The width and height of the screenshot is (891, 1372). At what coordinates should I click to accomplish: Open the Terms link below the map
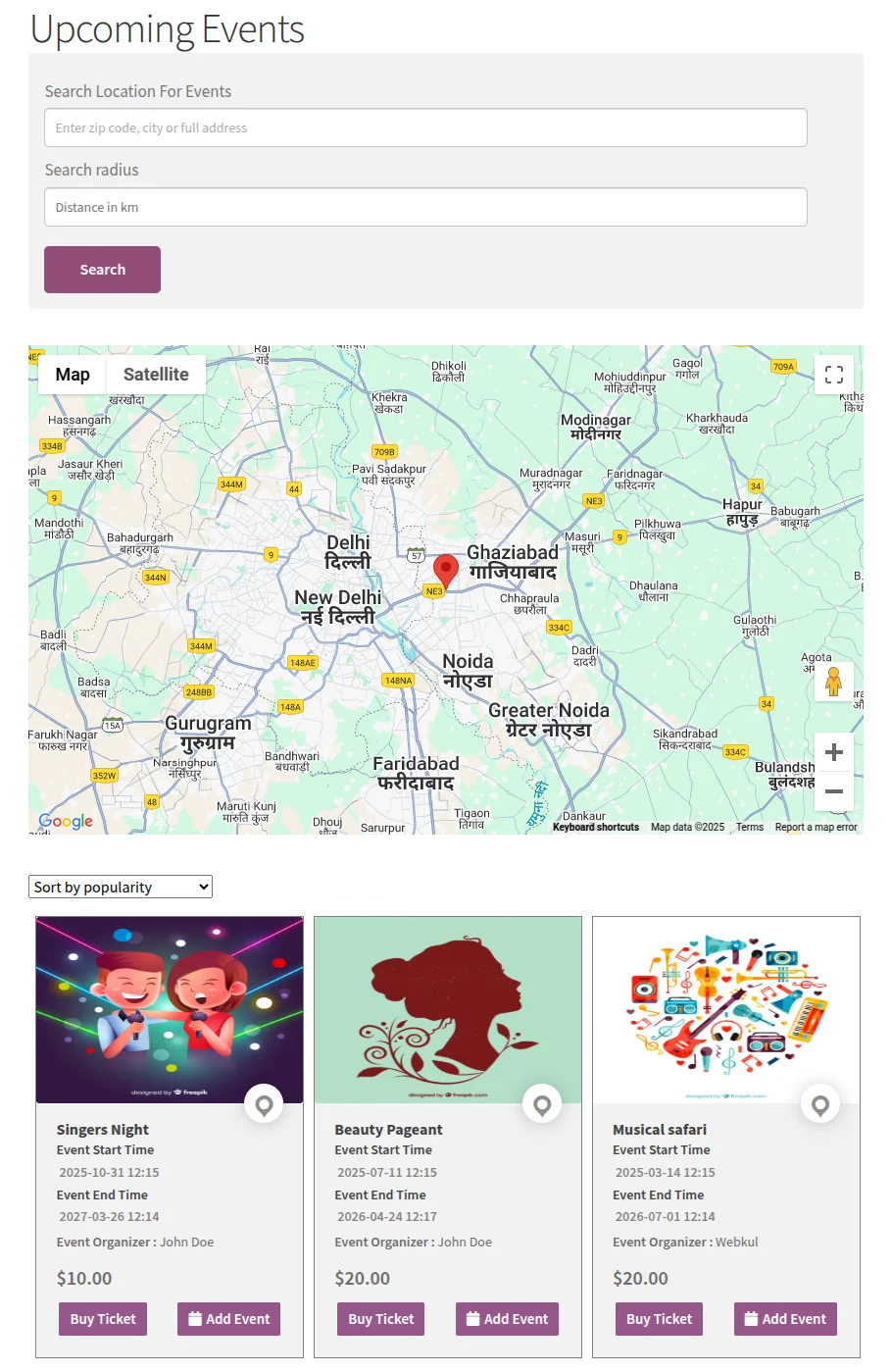pos(750,827)
